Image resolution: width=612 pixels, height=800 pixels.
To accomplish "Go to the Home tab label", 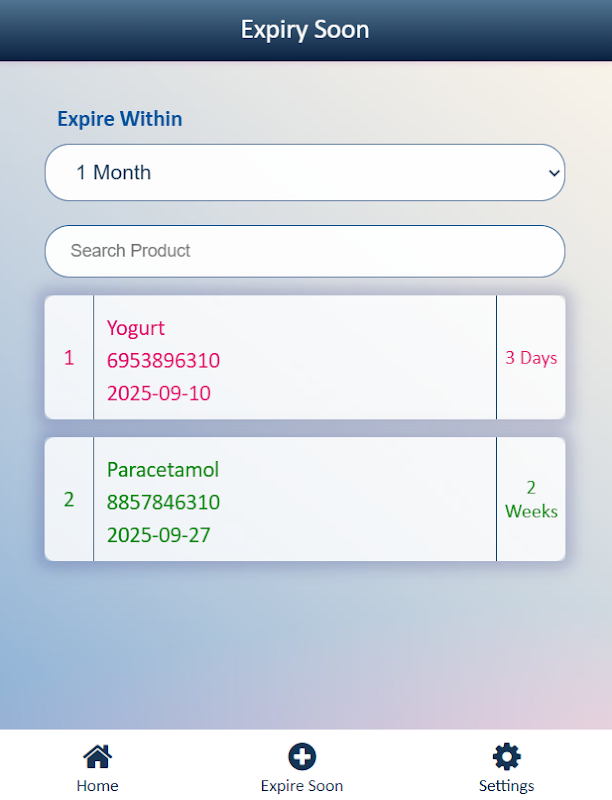I will (x=97, y=786).
